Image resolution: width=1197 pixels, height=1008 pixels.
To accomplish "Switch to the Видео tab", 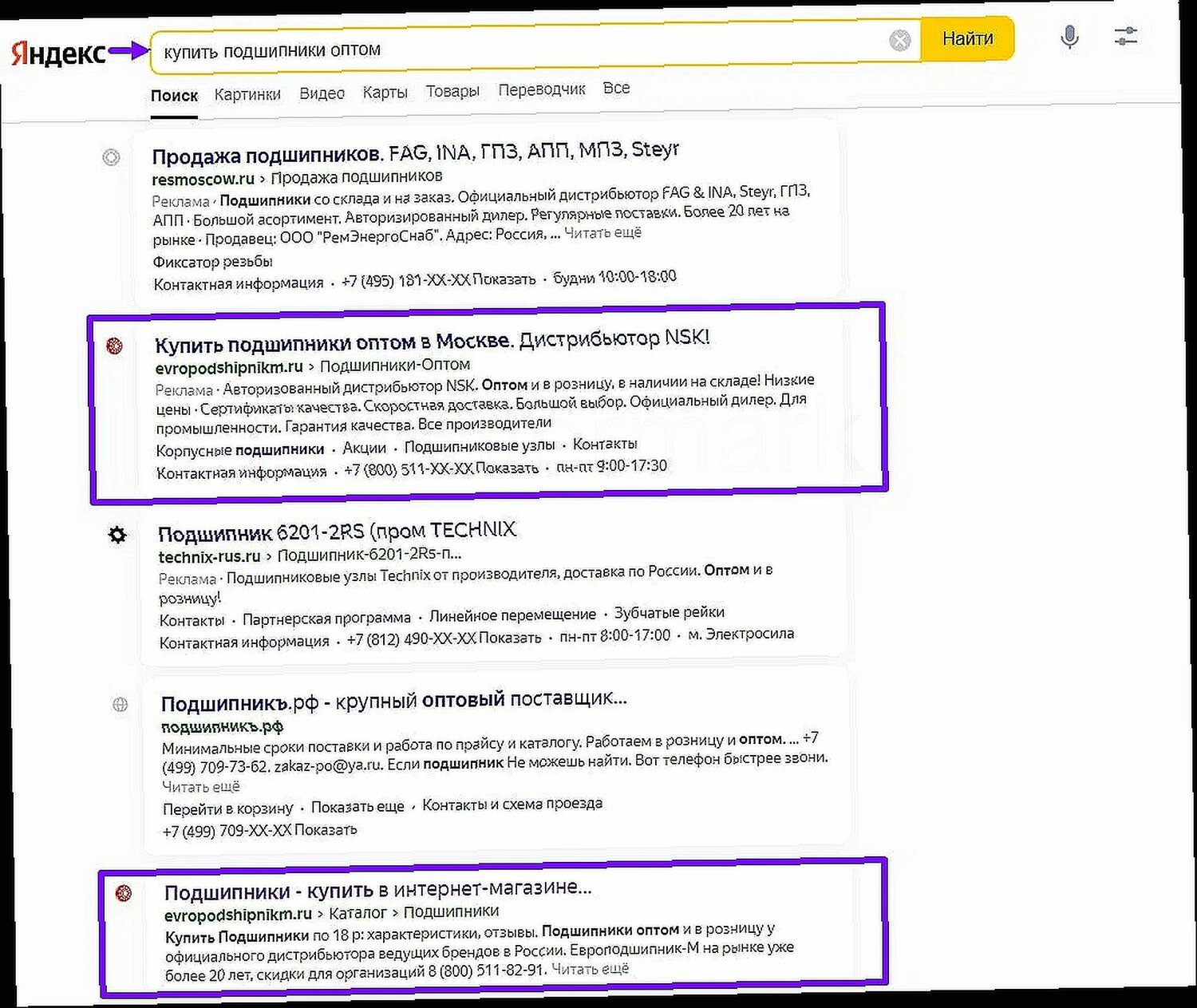I will pyautogui.click(x=322, y=93).
